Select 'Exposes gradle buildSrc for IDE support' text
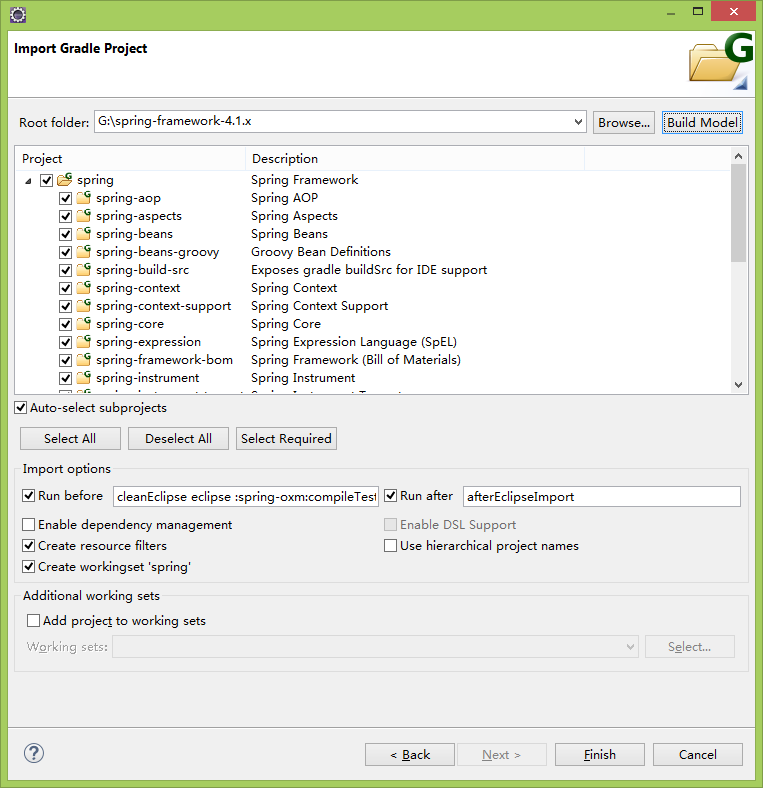 coord(369,270)
